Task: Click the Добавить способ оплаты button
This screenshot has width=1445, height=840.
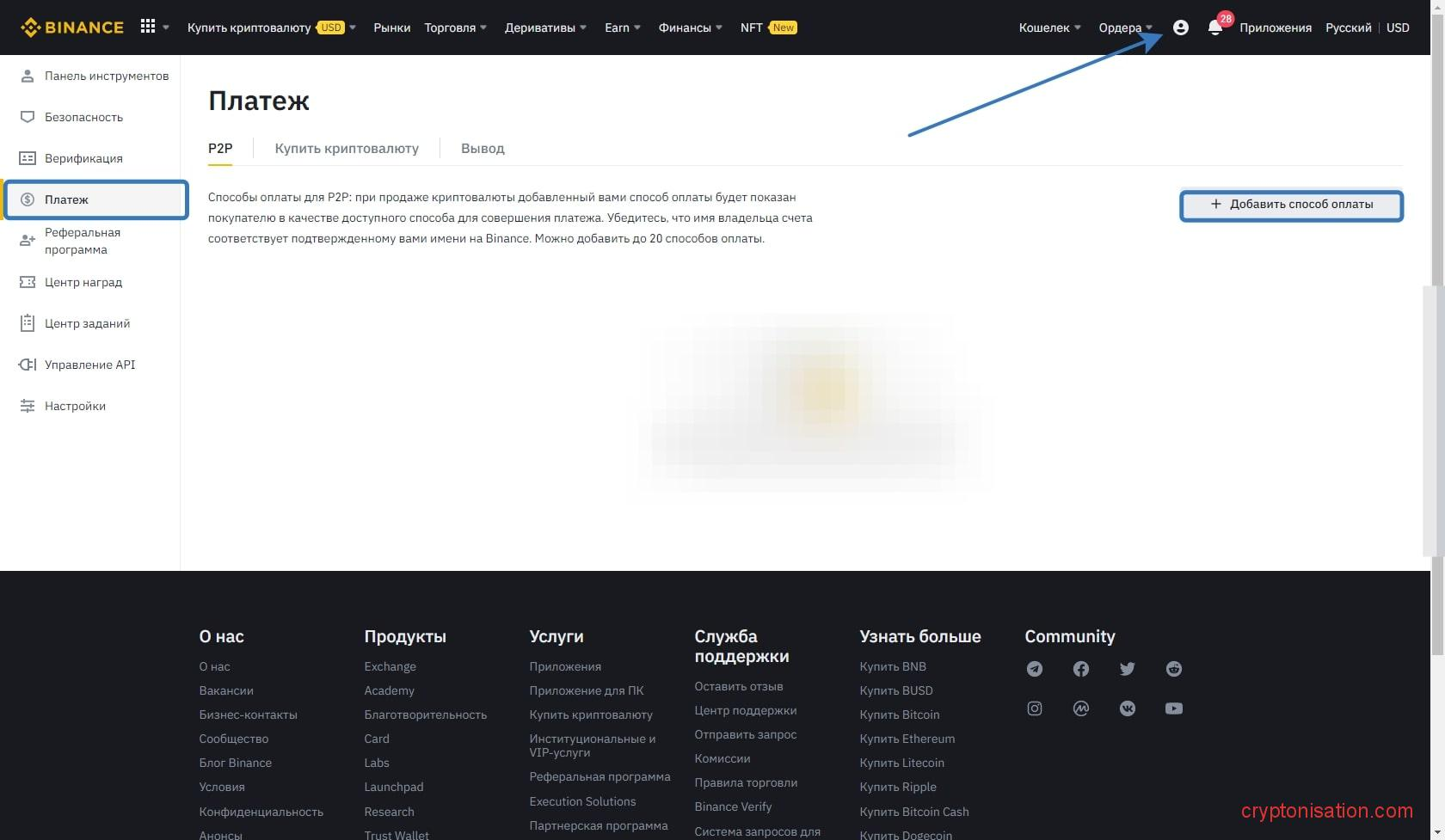Action: pos(1291,205)
